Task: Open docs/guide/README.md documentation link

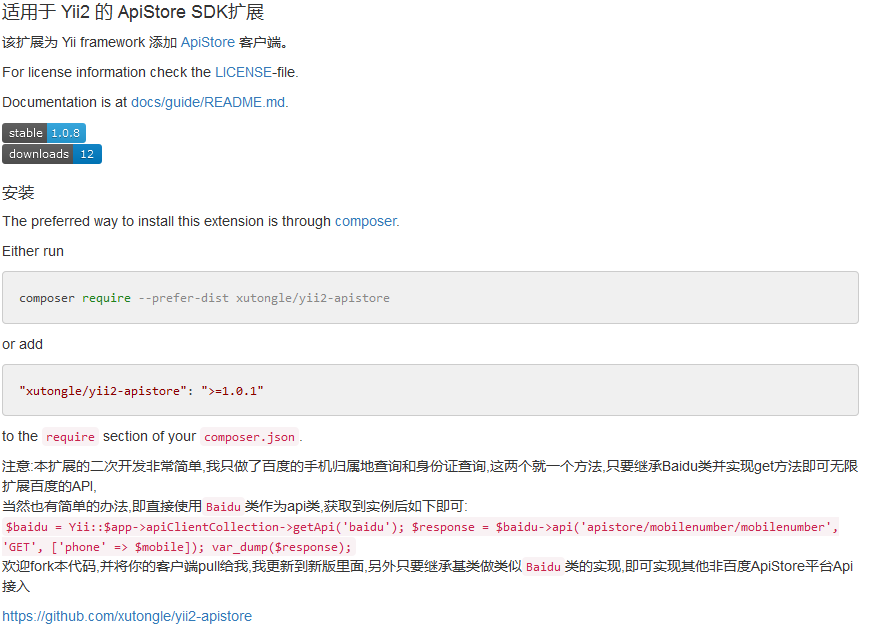Action: (x=208, y=102)
